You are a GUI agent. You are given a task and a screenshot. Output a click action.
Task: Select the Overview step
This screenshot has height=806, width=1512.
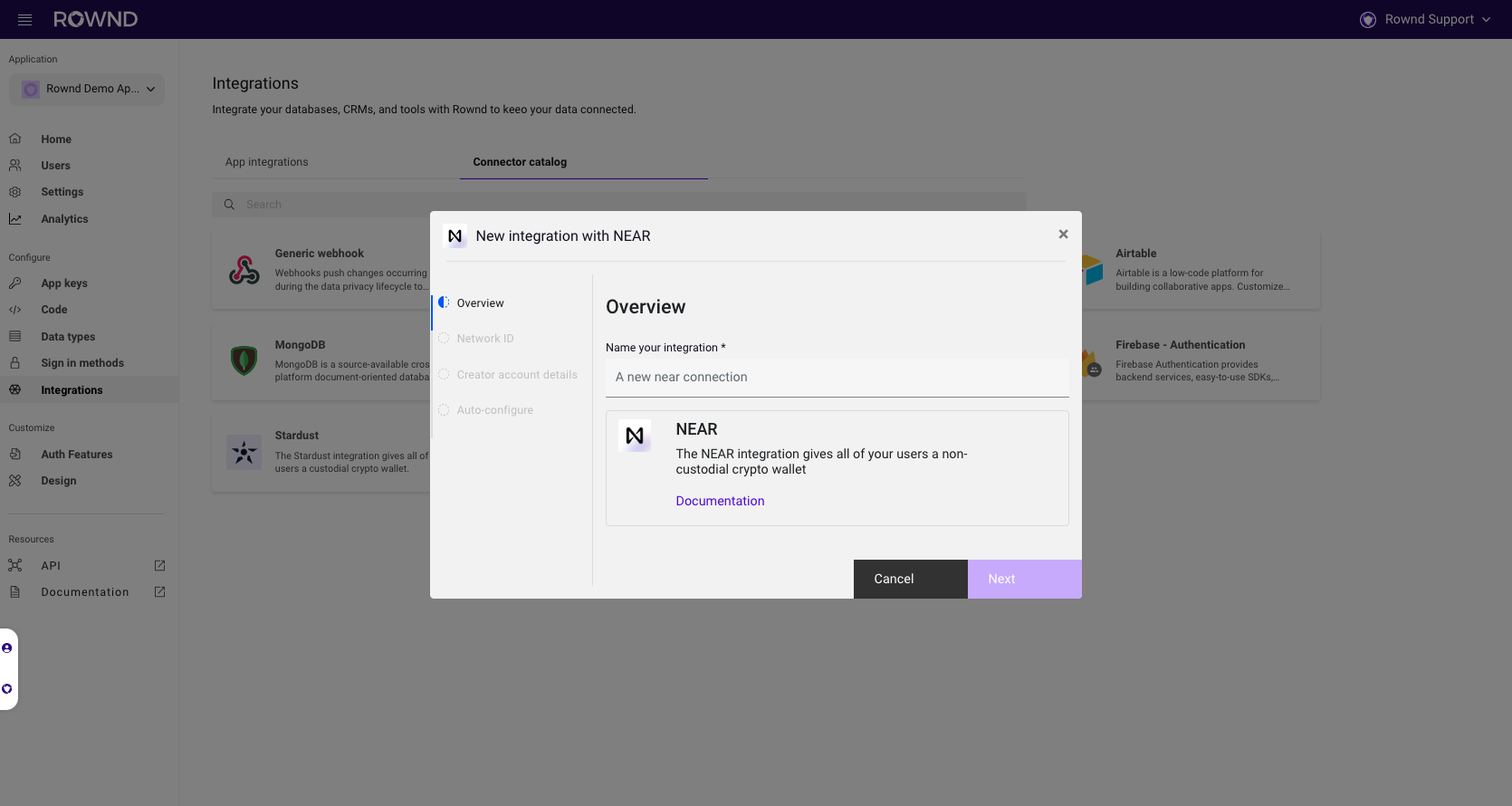tap(480, 303)
